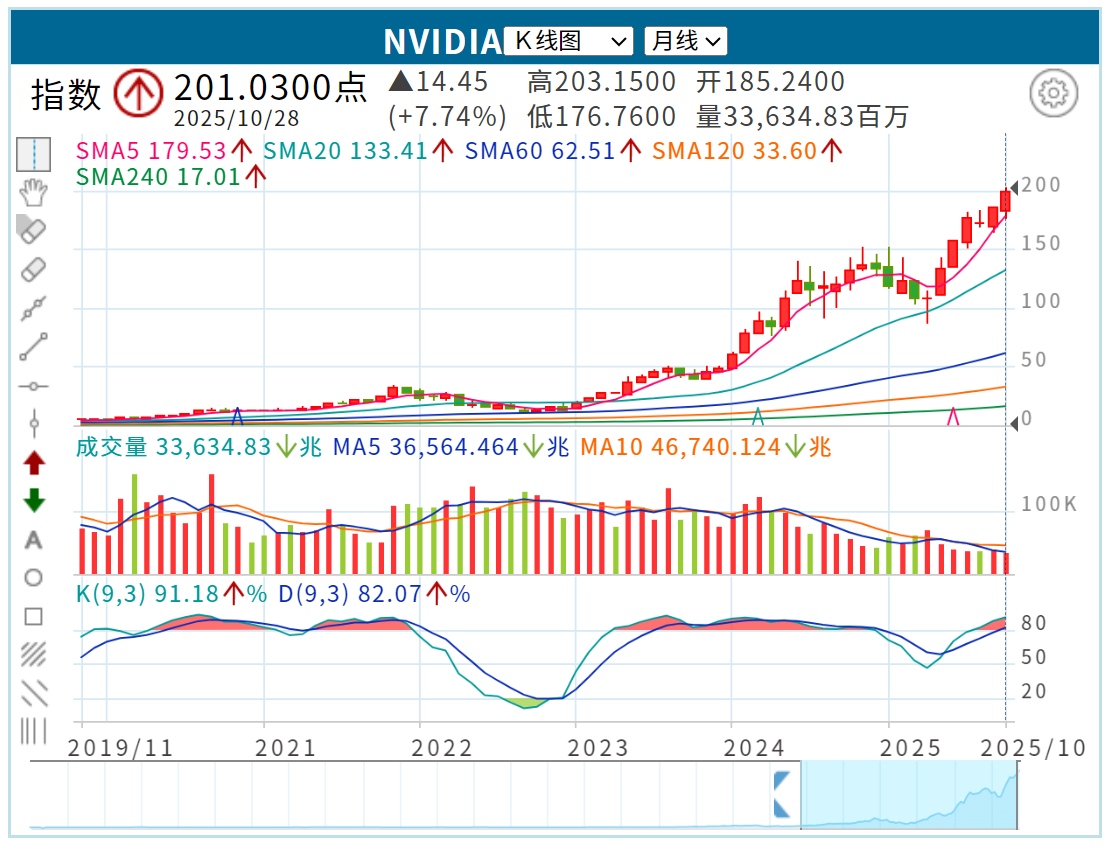Select the crosshair cursor tool
Viewport: 1114px width, 850px height.
(34, 154)
